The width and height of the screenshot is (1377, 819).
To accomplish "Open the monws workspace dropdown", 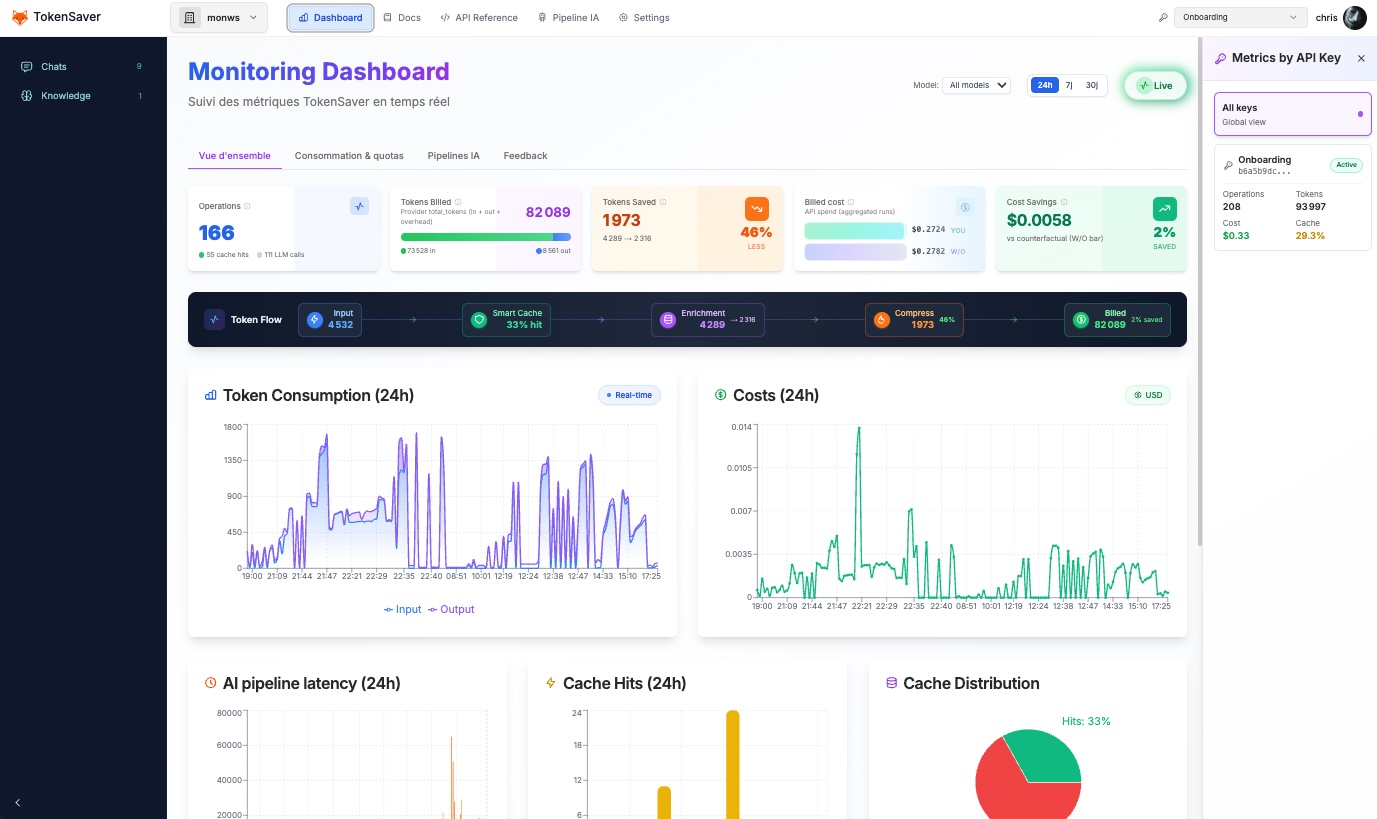I will (x=219, y=18).
